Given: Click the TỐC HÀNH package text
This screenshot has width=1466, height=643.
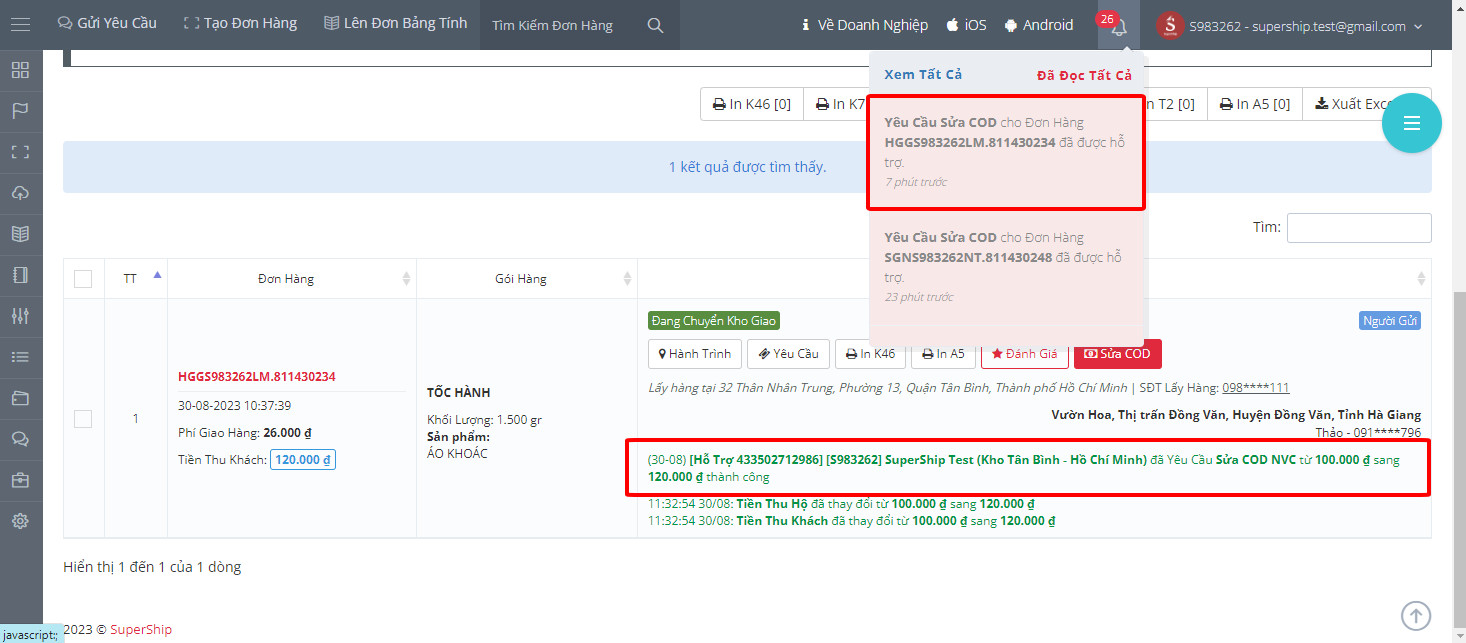Looking at the screenshot, I should [459, 393].
